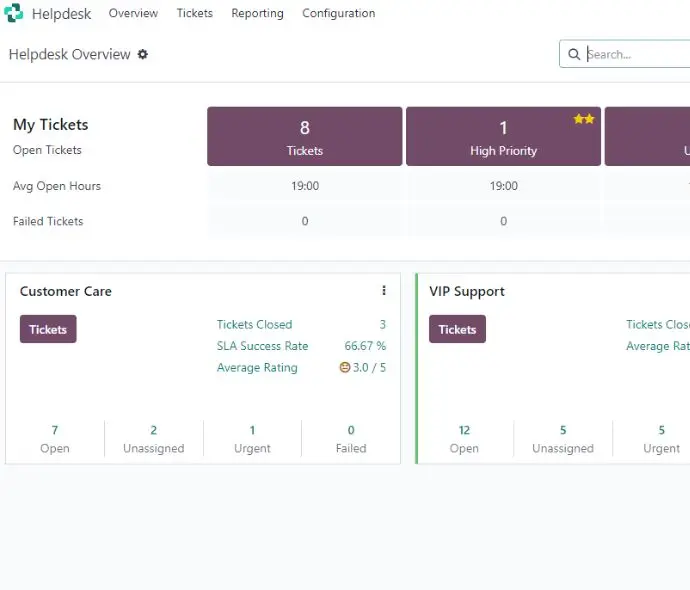Click the search magnifier icon
The width and height of the screenshot is (690, 590).
coord(574,54)
